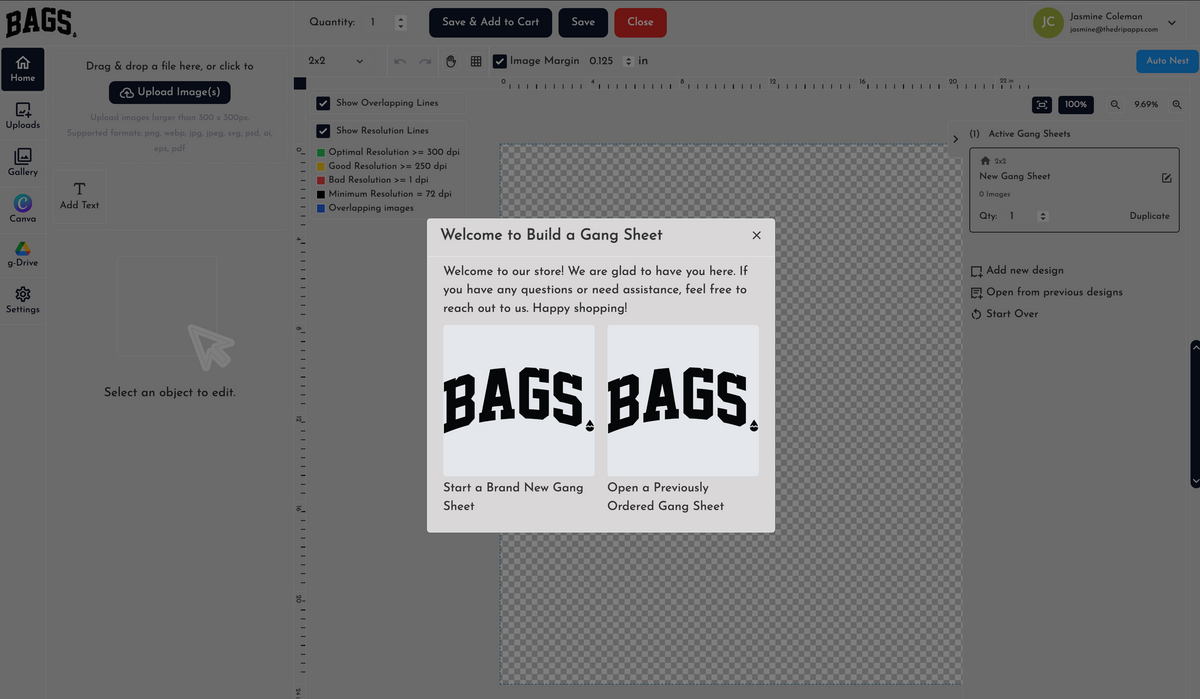Screen dimensions: 1200x699
Task: Click the Active Gang Sheets heading
Action: coord(1029,134)
